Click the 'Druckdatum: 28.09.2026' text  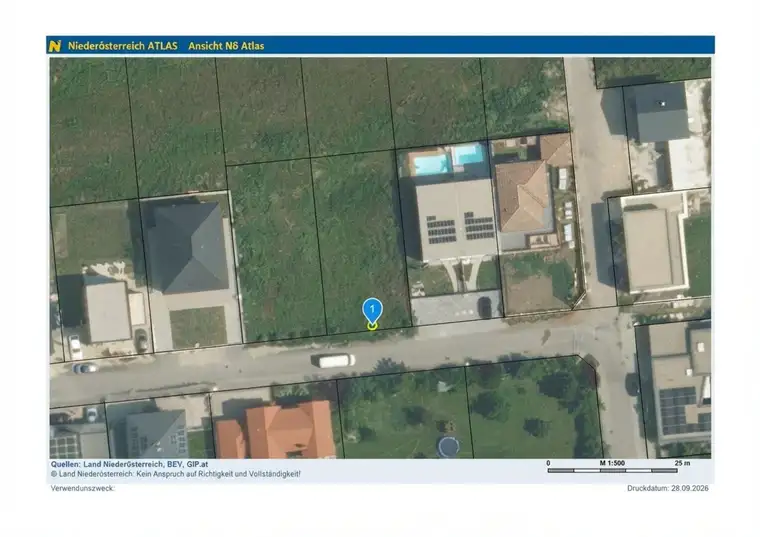(x=668, y=489)
